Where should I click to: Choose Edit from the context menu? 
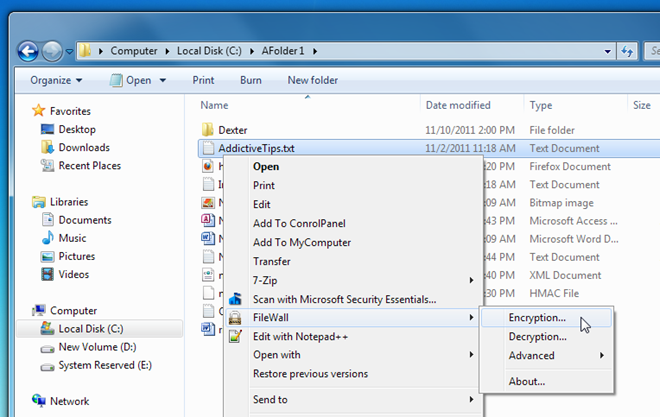[x=262, y=205]
